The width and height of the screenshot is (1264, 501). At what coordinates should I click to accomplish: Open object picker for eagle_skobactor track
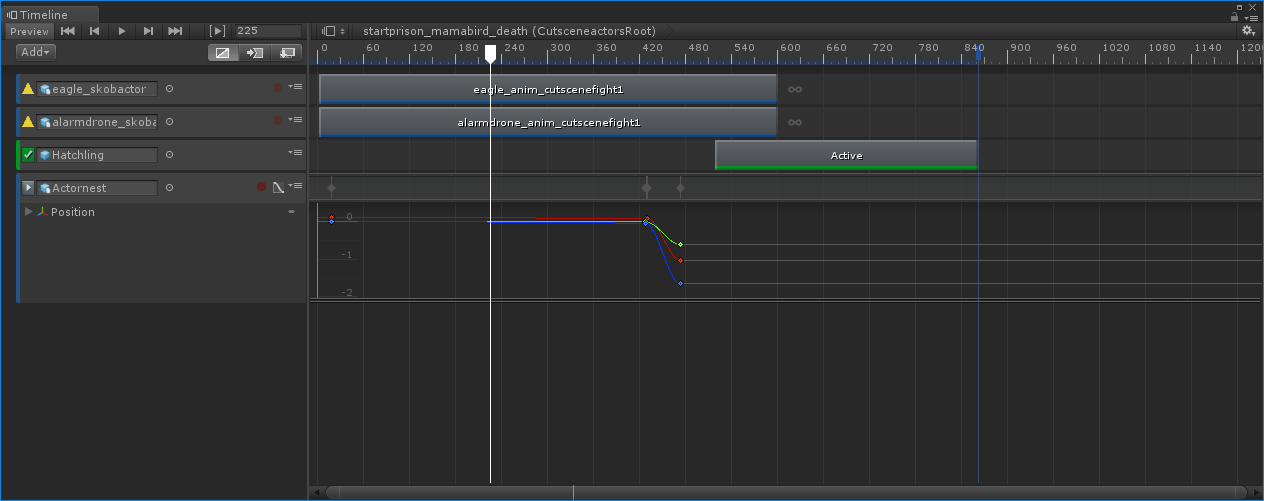(x=169, y=89)
